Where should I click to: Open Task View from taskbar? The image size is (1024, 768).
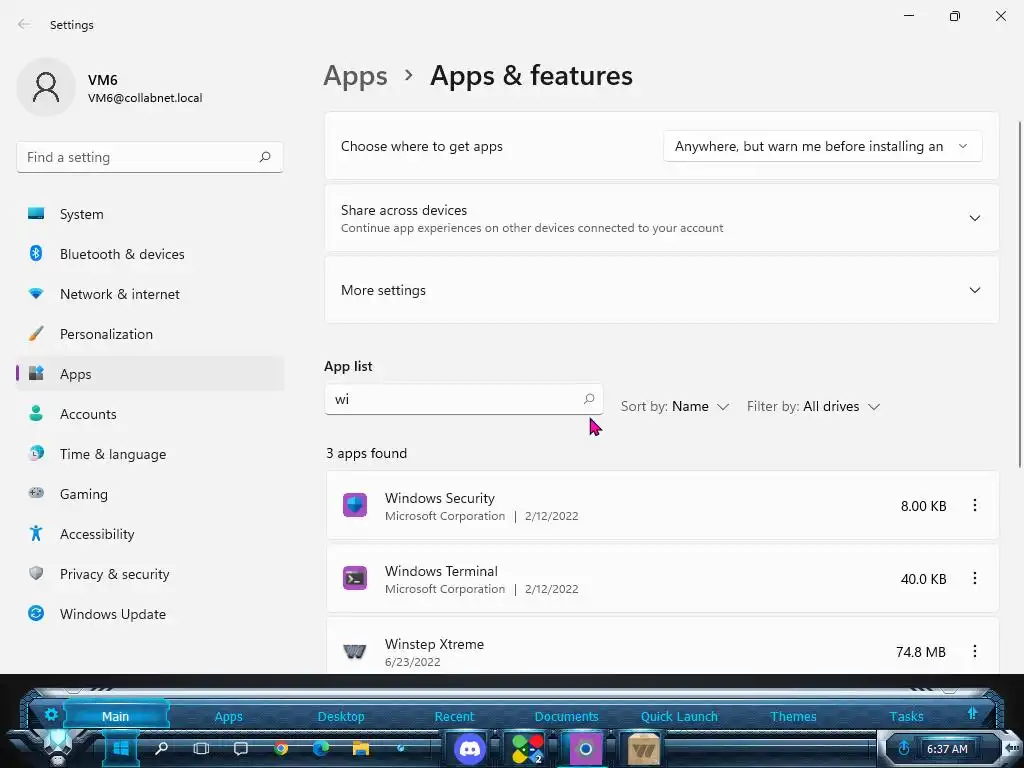[x=200, y=748]
